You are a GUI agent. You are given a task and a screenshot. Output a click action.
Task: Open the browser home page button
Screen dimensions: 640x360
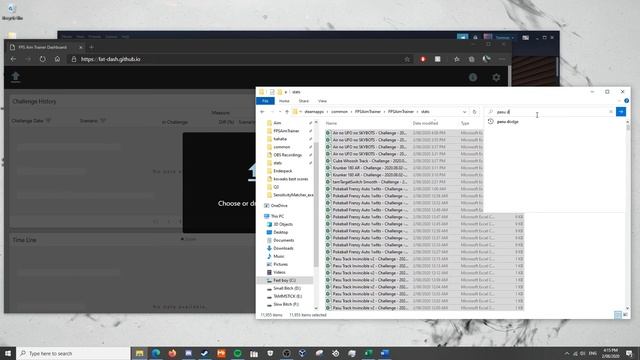tap(57, 59)
